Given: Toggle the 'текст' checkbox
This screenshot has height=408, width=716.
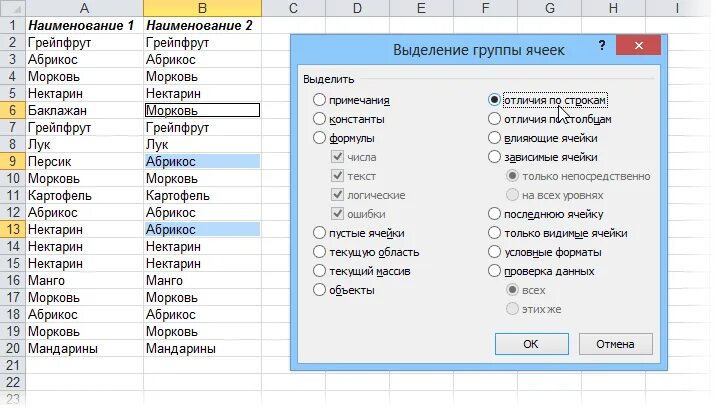Looking at the screenshot, I should click(337, 175).
